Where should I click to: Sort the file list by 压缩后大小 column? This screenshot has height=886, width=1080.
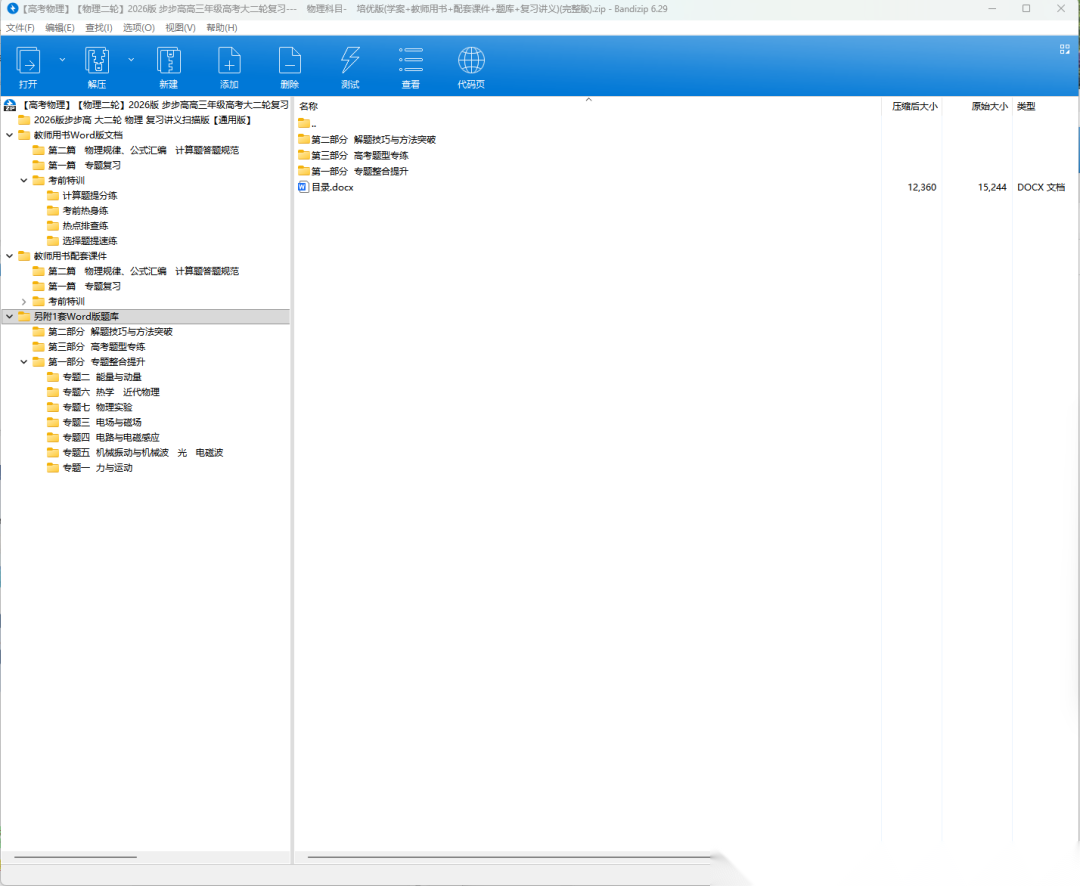(x=914, y=106)
